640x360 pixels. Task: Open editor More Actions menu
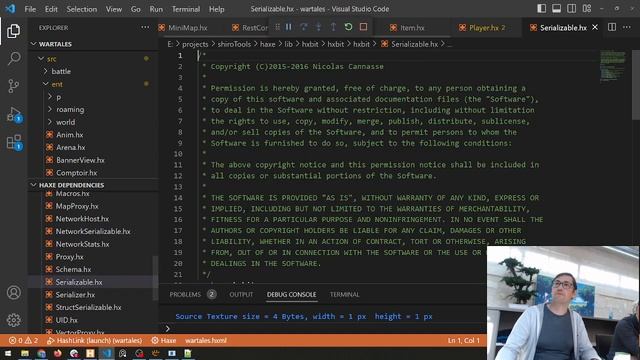(627, 27)
